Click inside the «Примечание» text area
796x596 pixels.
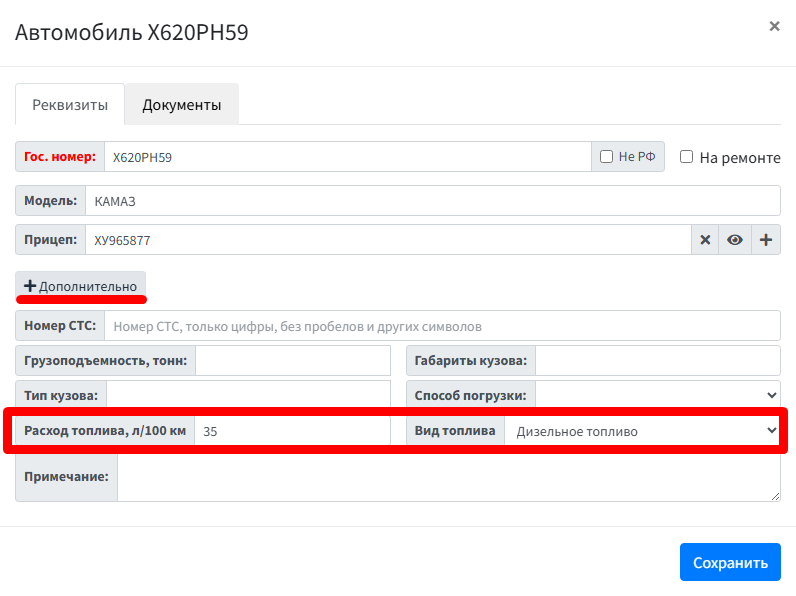click(448, 477)
